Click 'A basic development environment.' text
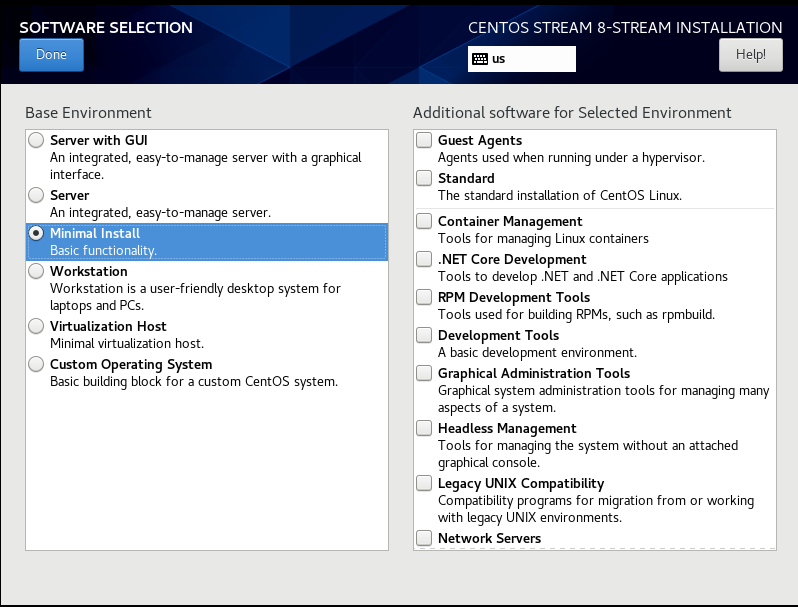This screenshot has height=607, width=798. [x=537, y=353]
